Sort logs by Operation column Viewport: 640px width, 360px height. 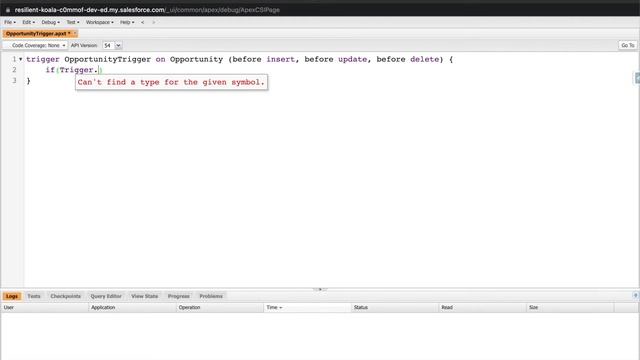click(x=220, y=307)
